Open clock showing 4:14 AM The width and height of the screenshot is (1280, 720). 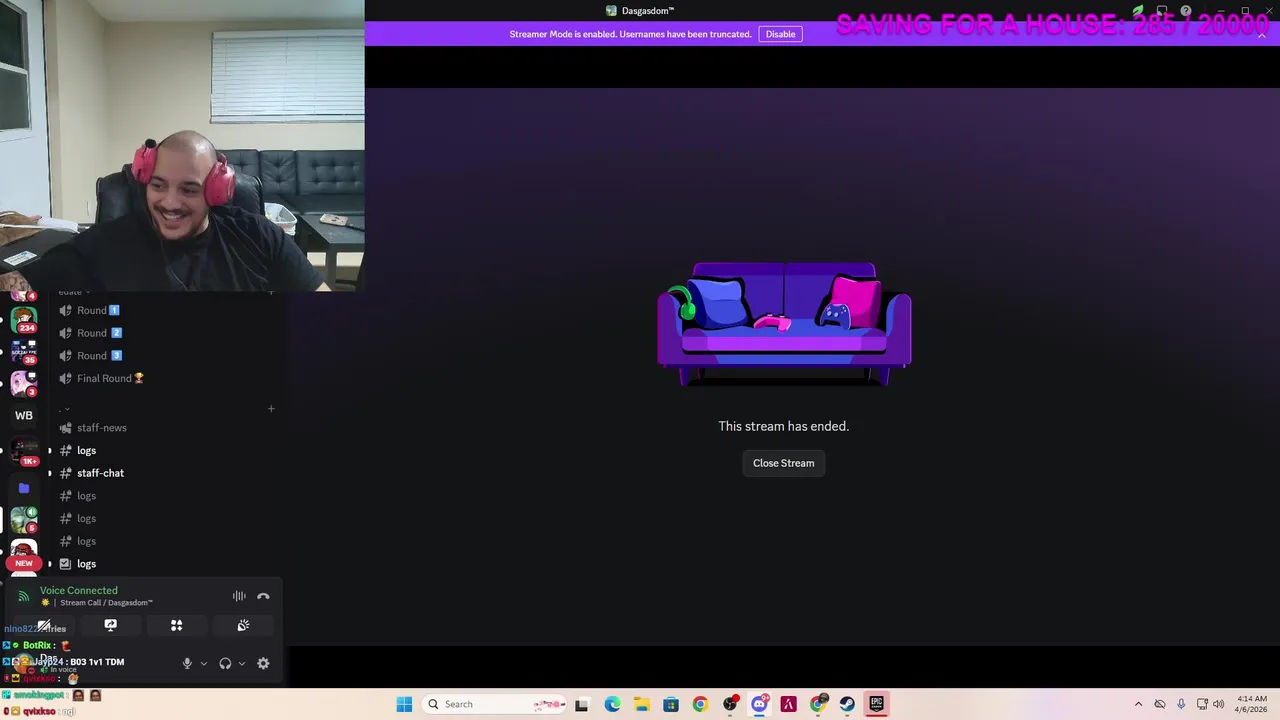click(x=1251, y=704)
